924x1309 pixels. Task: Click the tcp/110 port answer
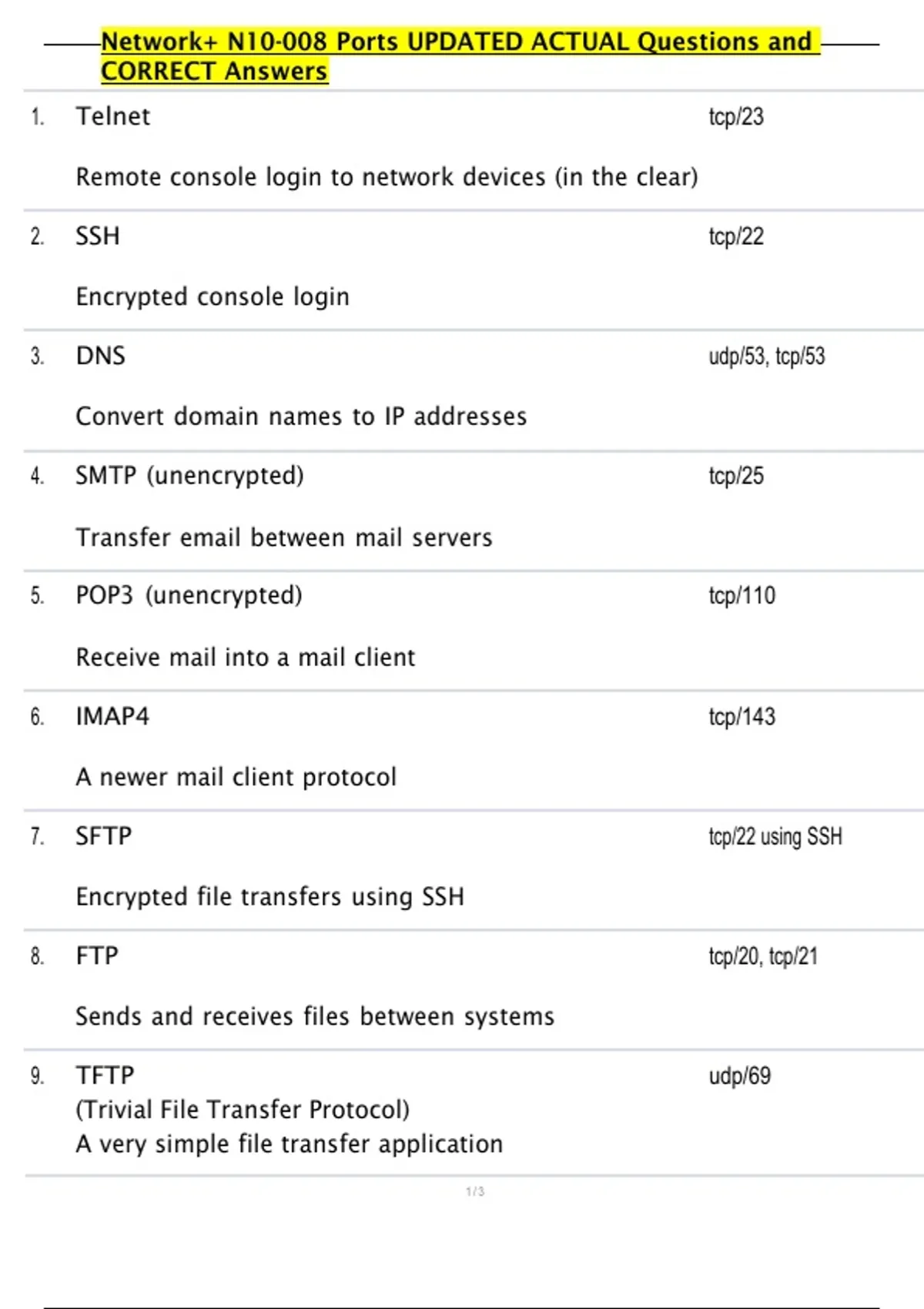742,595
